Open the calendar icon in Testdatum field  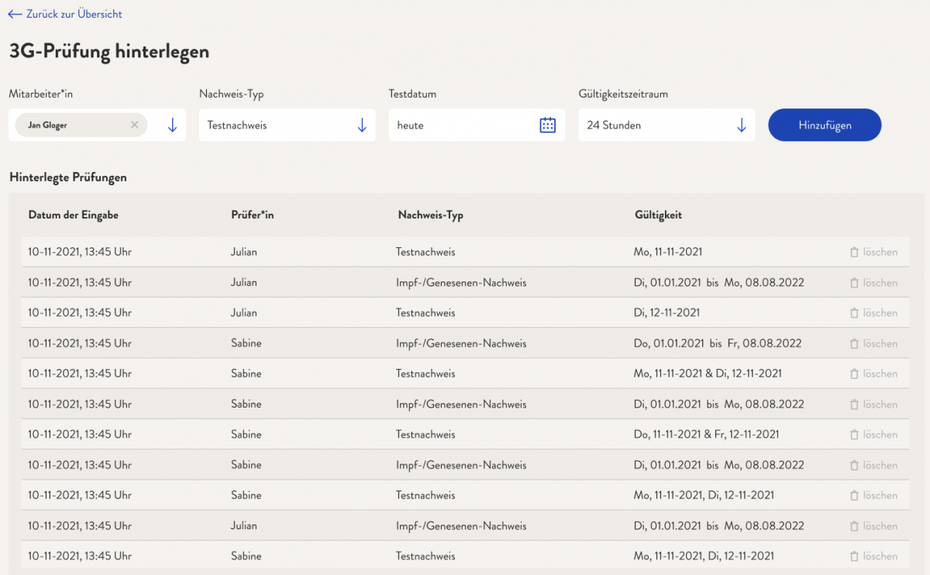tap(547, 125)
